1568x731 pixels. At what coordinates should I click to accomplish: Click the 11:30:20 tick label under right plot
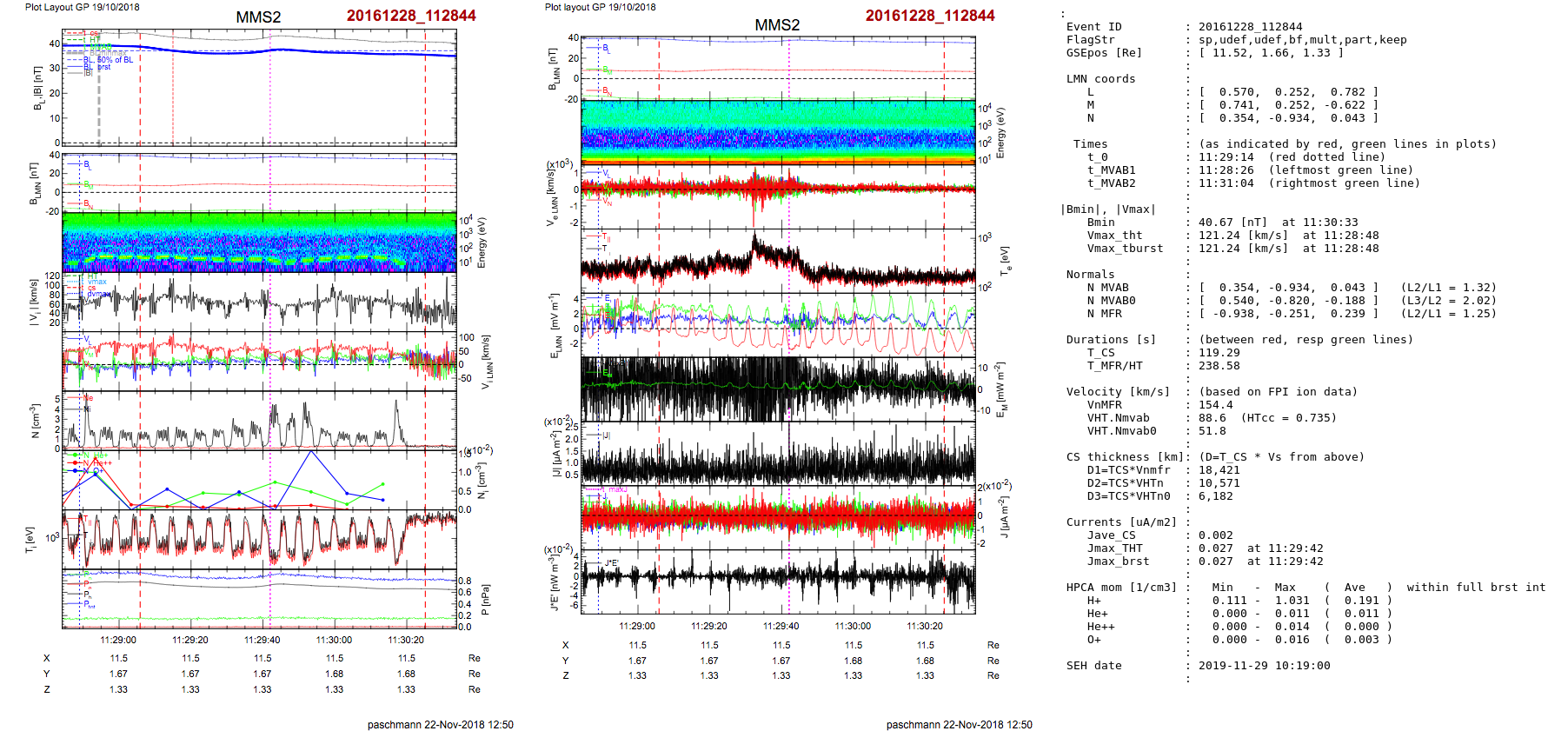click(x=925, y=626)
